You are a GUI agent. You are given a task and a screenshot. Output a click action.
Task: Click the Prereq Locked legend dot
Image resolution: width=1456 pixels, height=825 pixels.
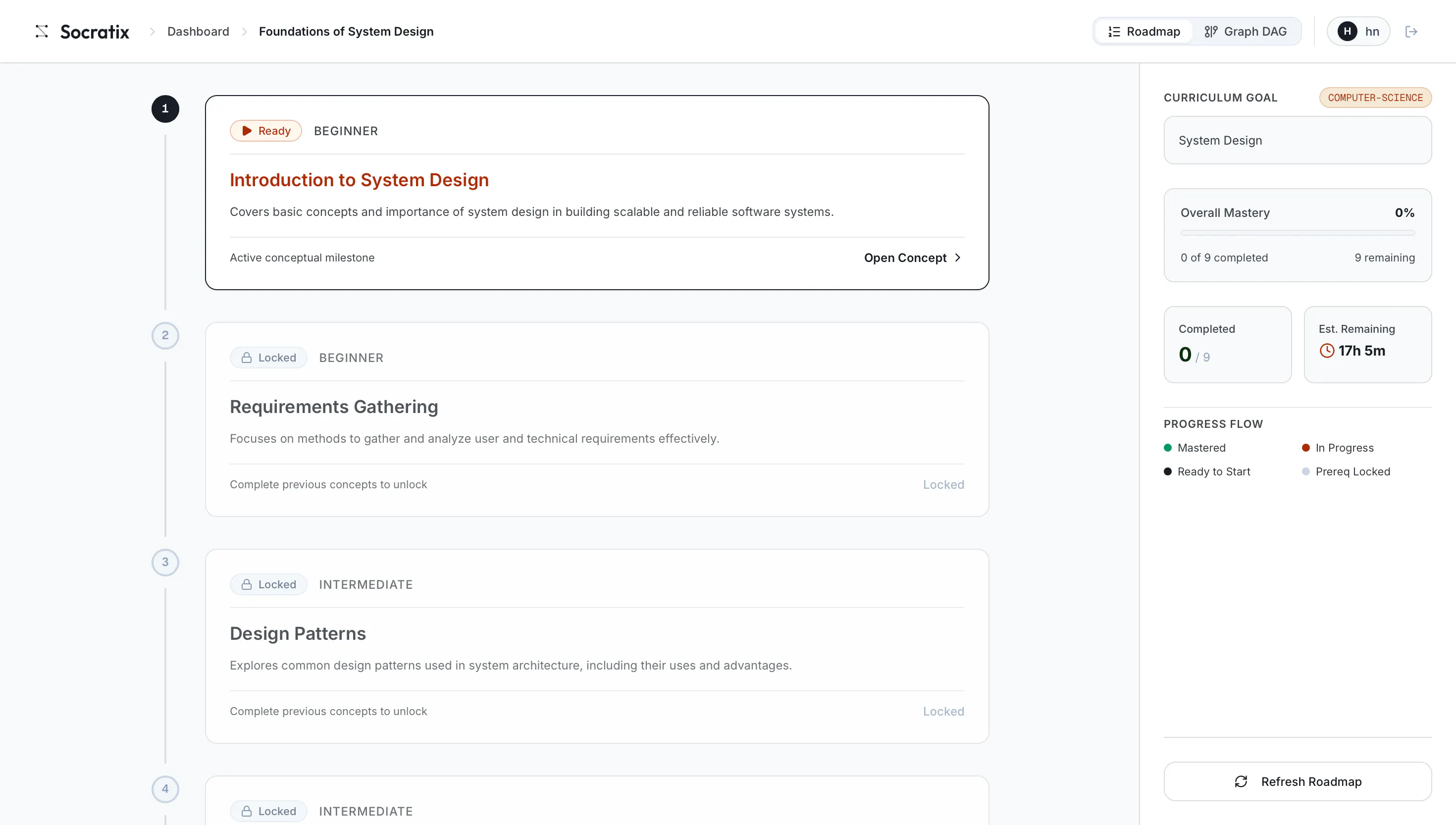(x=1306, y=471)
